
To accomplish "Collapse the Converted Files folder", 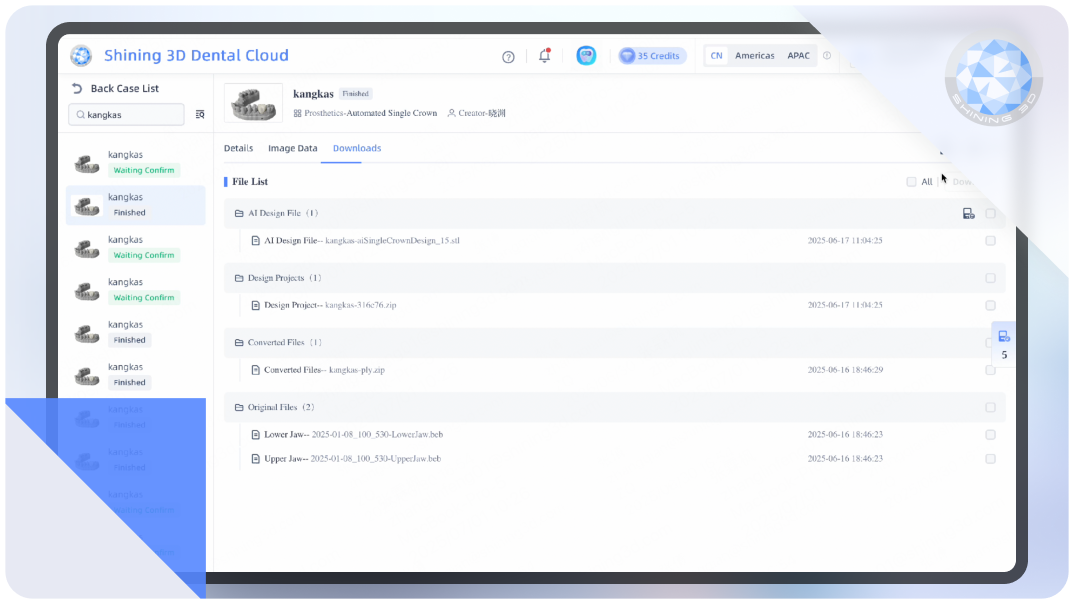I will tap(239, 343).
